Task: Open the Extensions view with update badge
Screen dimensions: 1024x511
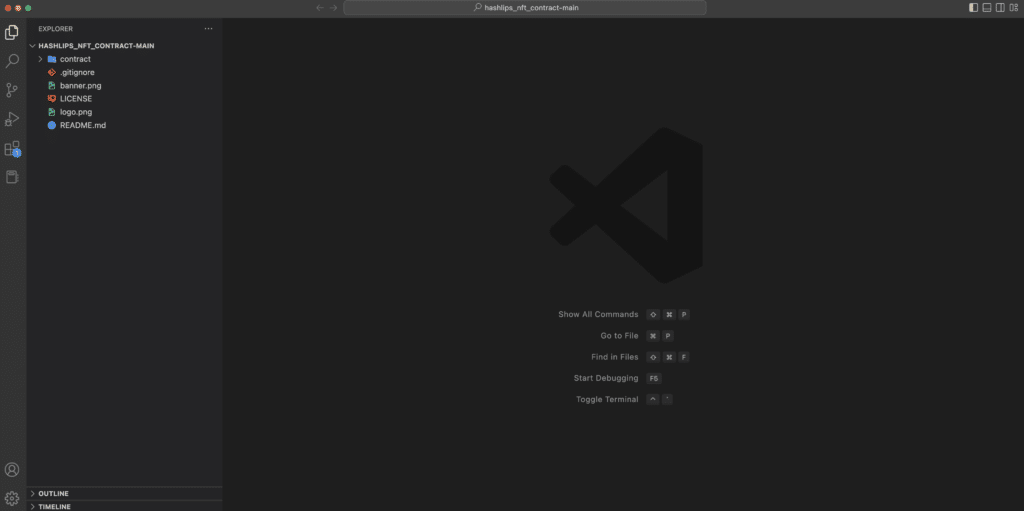Action: [12, 148]
